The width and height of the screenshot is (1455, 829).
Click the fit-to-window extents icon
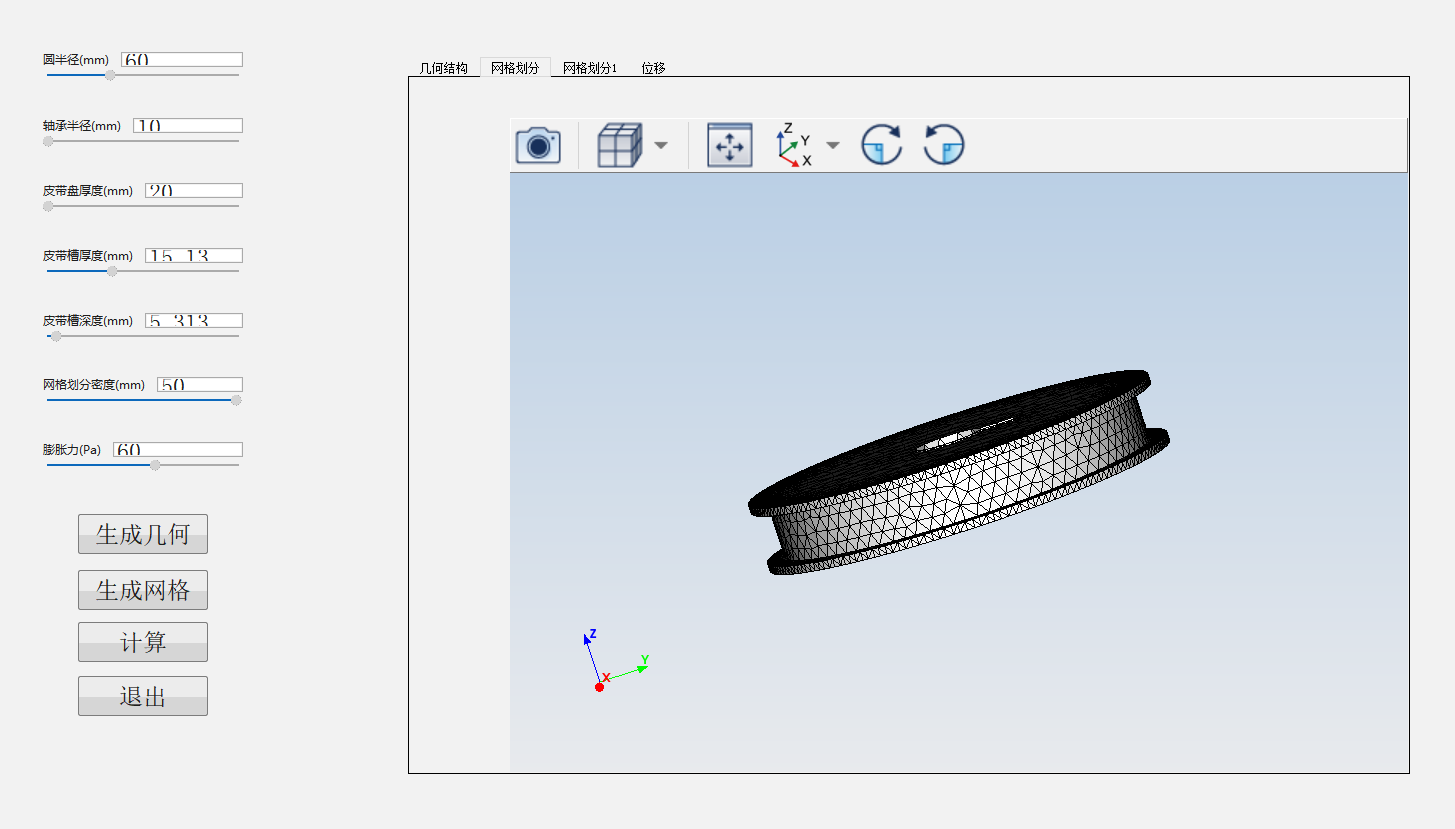(x=729, y=146)
